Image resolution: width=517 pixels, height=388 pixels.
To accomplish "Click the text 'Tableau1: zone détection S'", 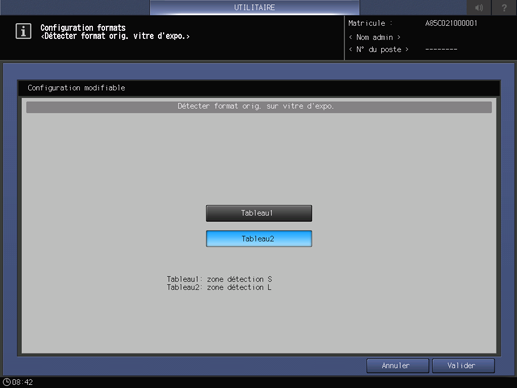I will (x=219, y=279).
